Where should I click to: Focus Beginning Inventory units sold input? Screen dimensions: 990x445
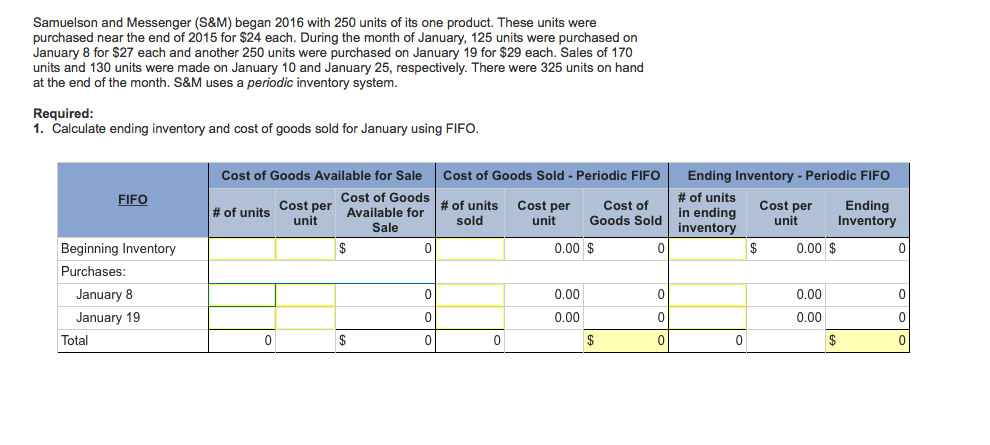(471, 248)
